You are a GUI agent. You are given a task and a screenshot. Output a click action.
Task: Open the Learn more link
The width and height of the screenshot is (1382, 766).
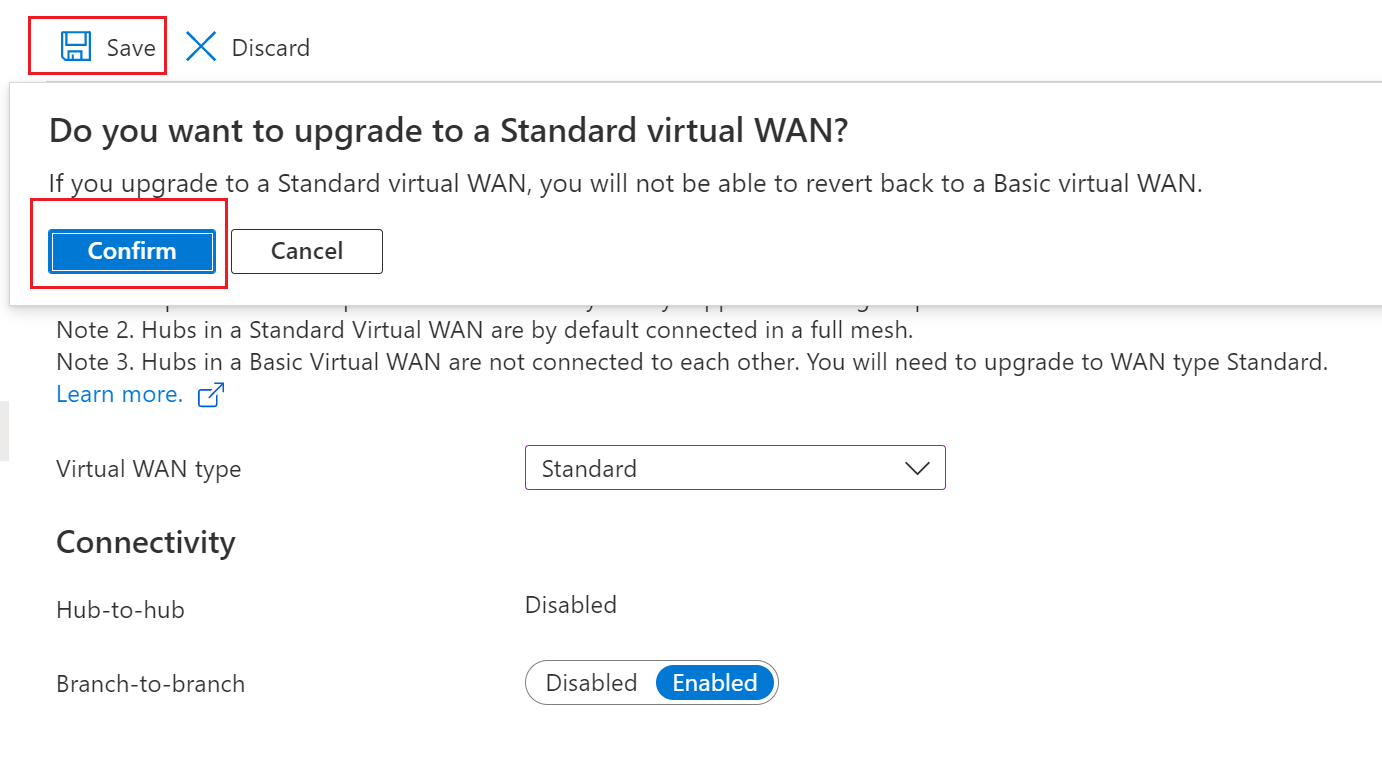[x=119, y=394]
